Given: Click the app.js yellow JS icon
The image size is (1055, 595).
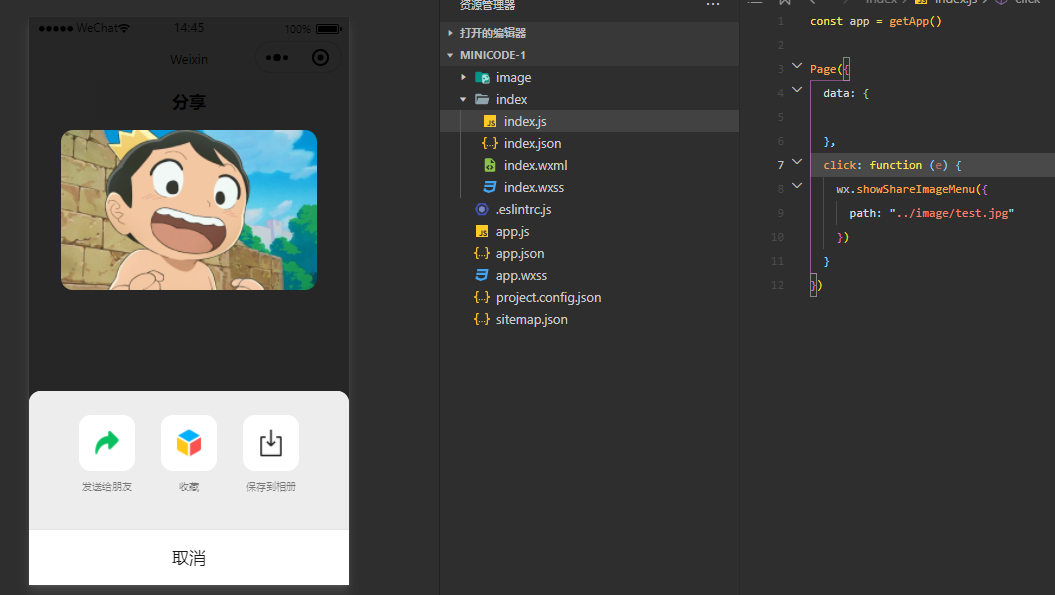Looking at the screenshot, I should coord(482,232).
